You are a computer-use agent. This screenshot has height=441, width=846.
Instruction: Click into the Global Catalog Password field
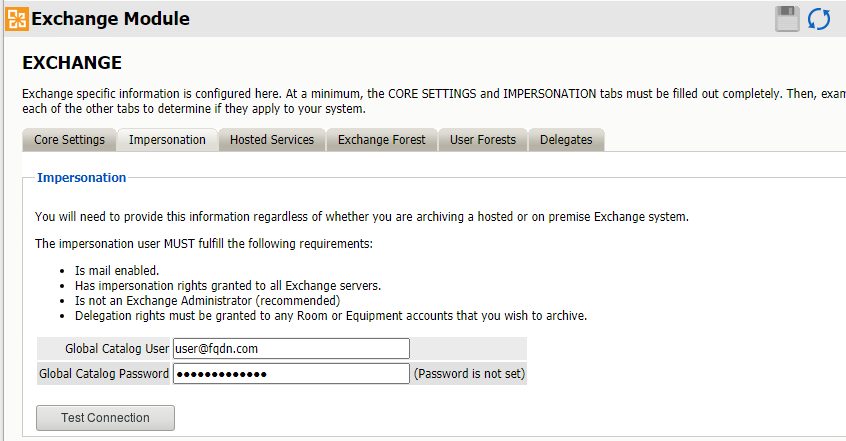291,374
